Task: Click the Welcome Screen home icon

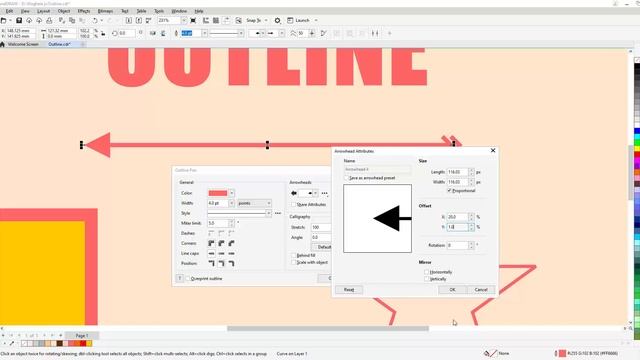Action: (2, 44)
